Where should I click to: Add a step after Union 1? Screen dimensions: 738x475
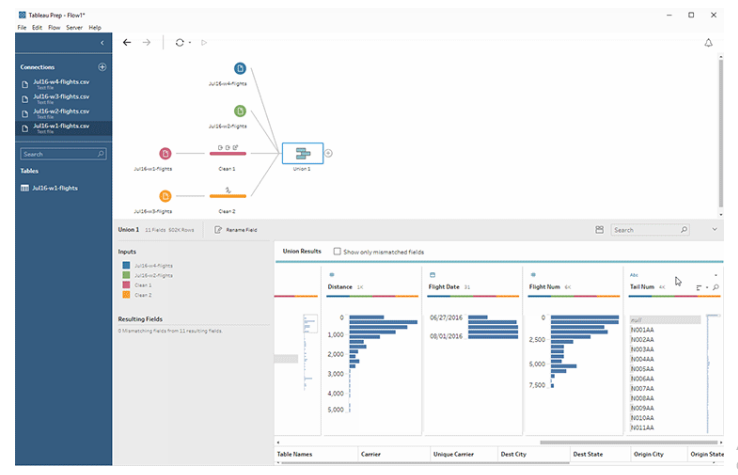click(329, 153)
